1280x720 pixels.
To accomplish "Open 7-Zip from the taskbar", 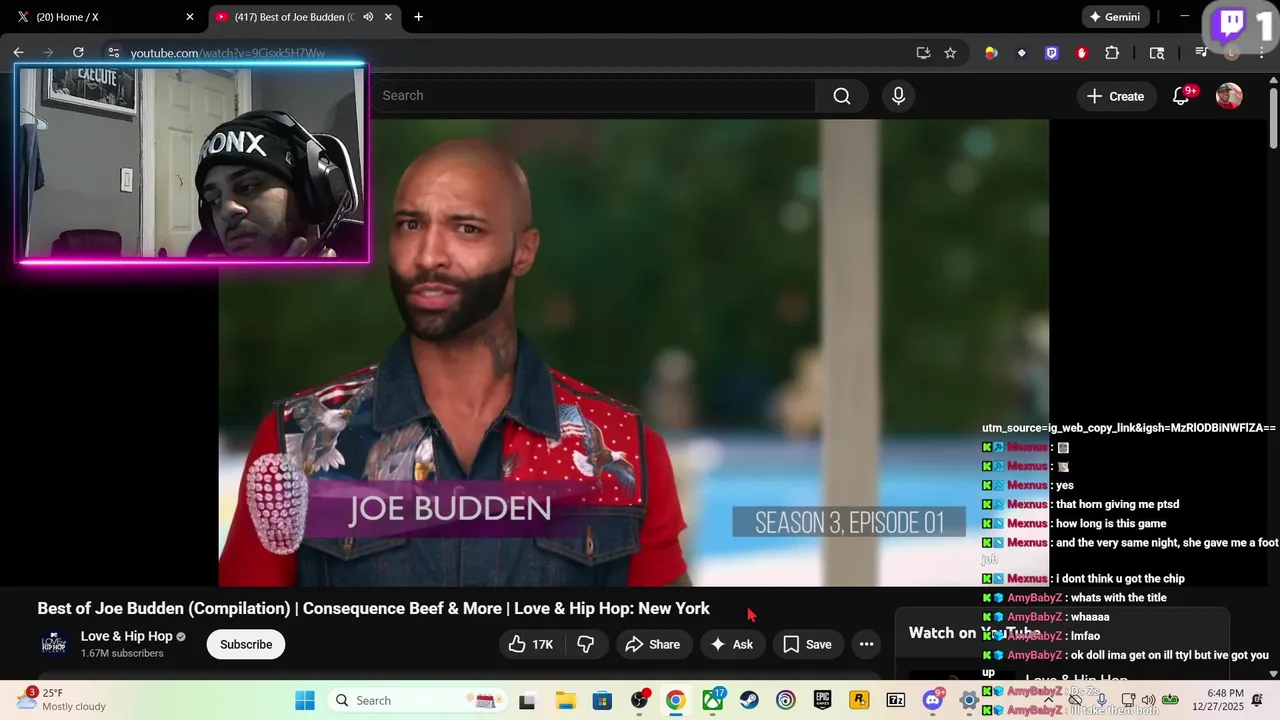I will (x=896, y=700).
